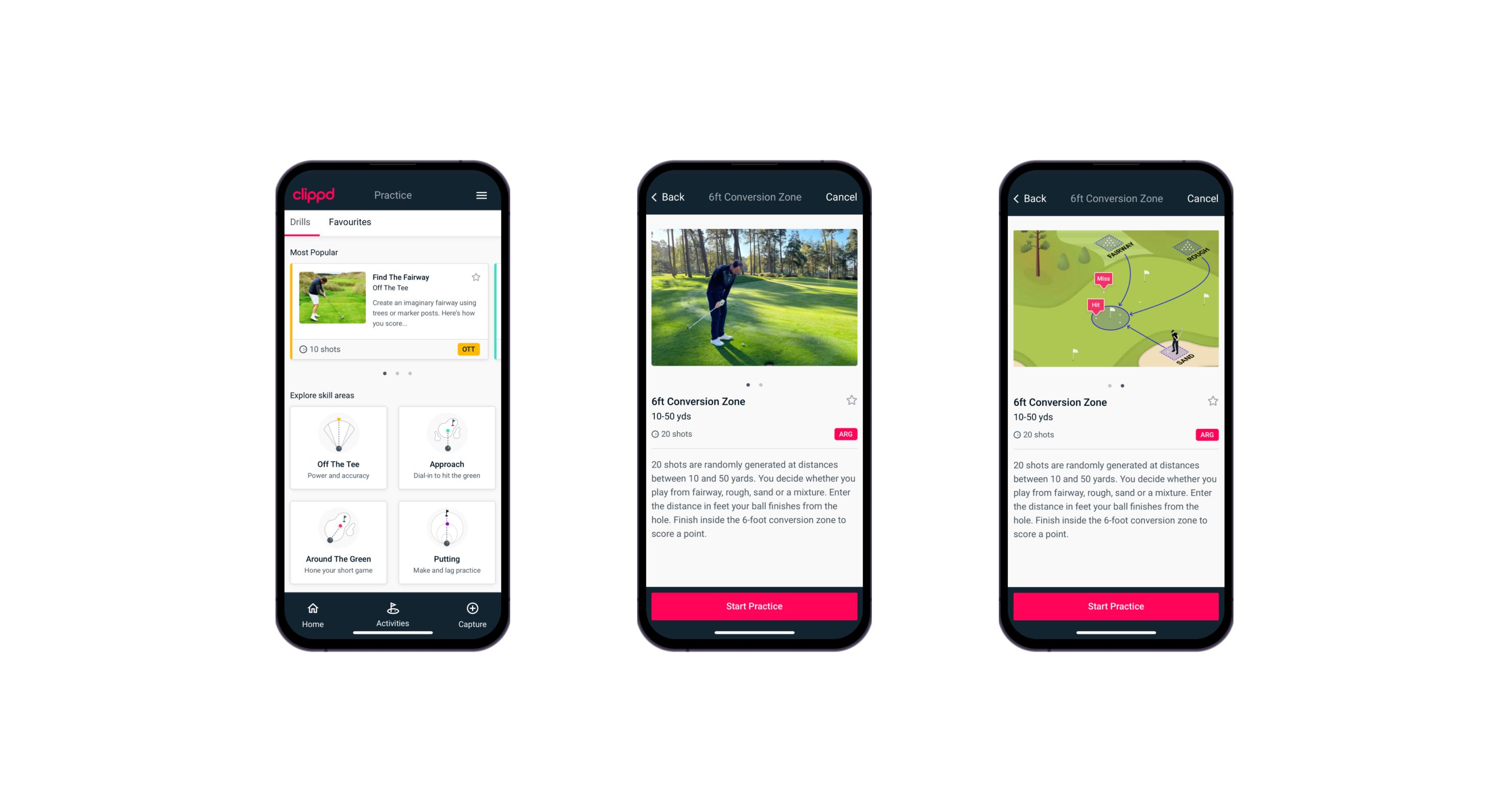Tap Cancel on the 6ft Conversion Zone detail
This screenshot has height=812, width=1509.
point(842,197)
